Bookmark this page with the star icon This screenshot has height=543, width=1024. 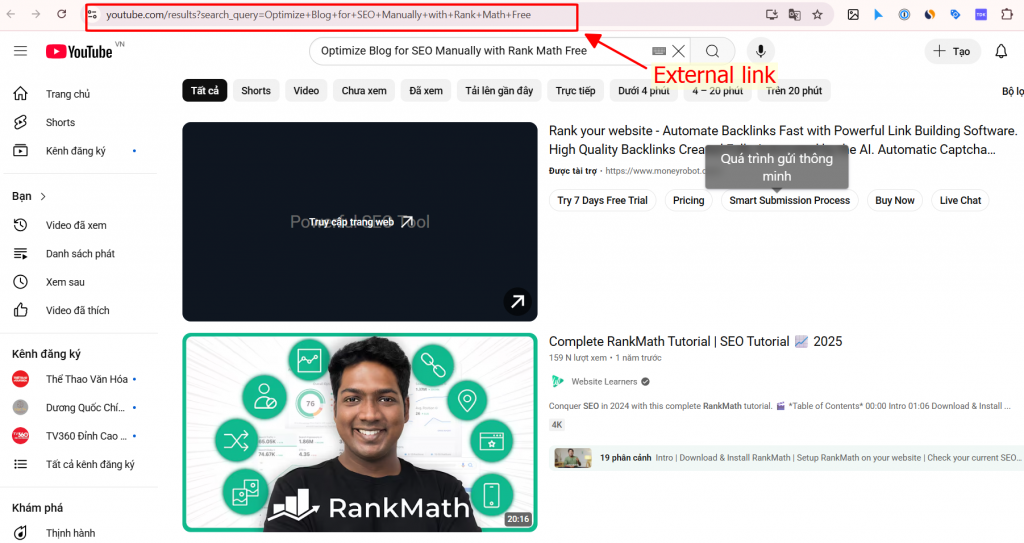tap(818, 14)
